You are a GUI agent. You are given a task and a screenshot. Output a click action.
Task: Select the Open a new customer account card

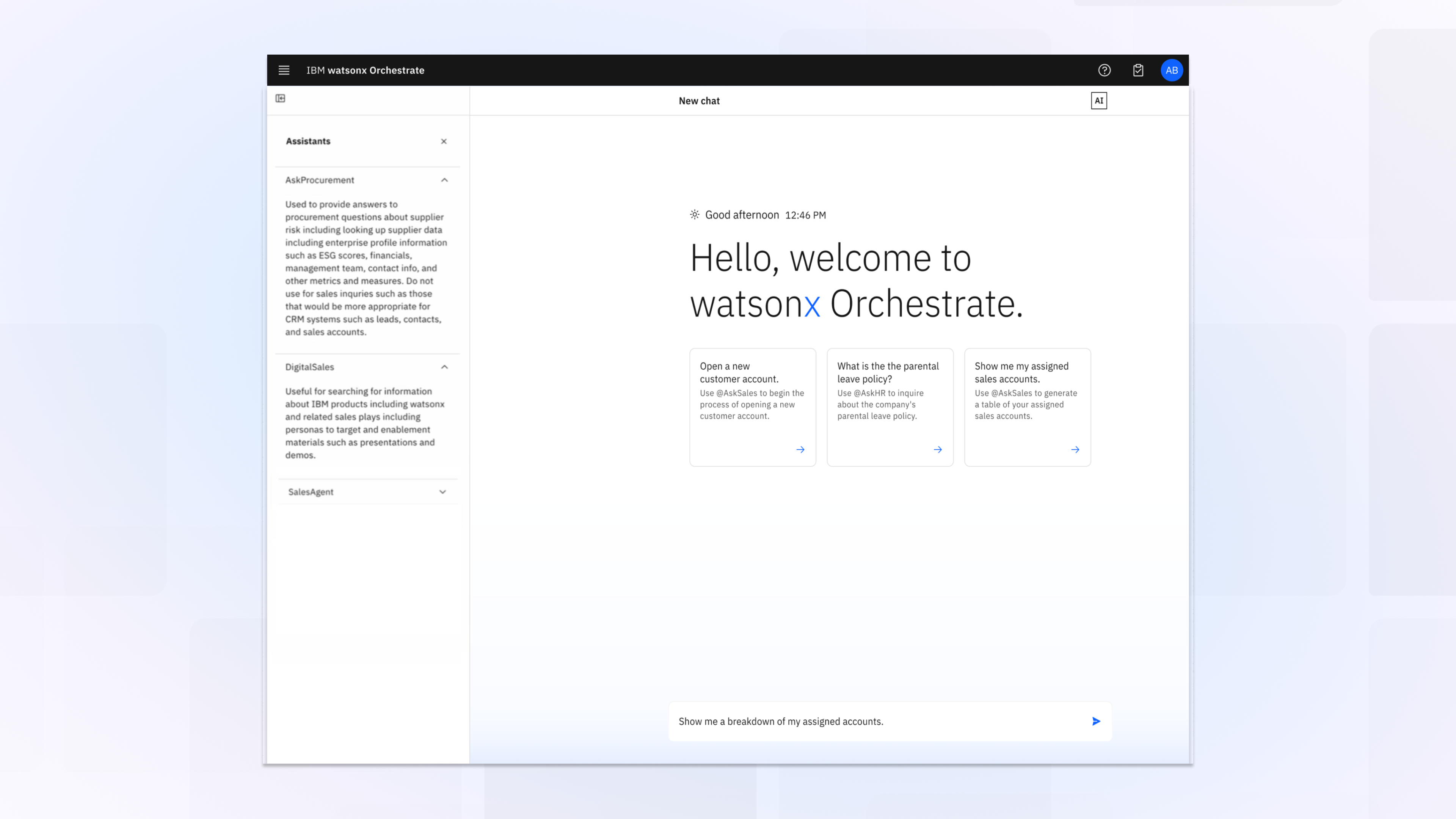pos(752,407)
